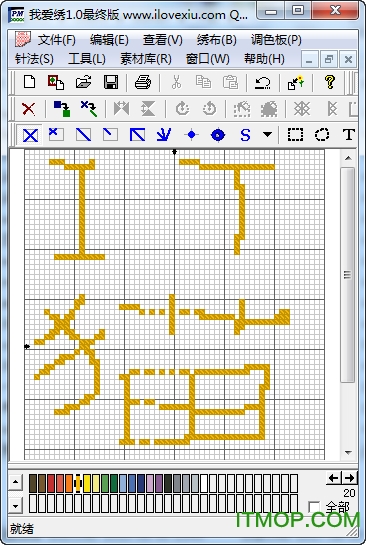Select the rectangular selection tool

[295, 135]
